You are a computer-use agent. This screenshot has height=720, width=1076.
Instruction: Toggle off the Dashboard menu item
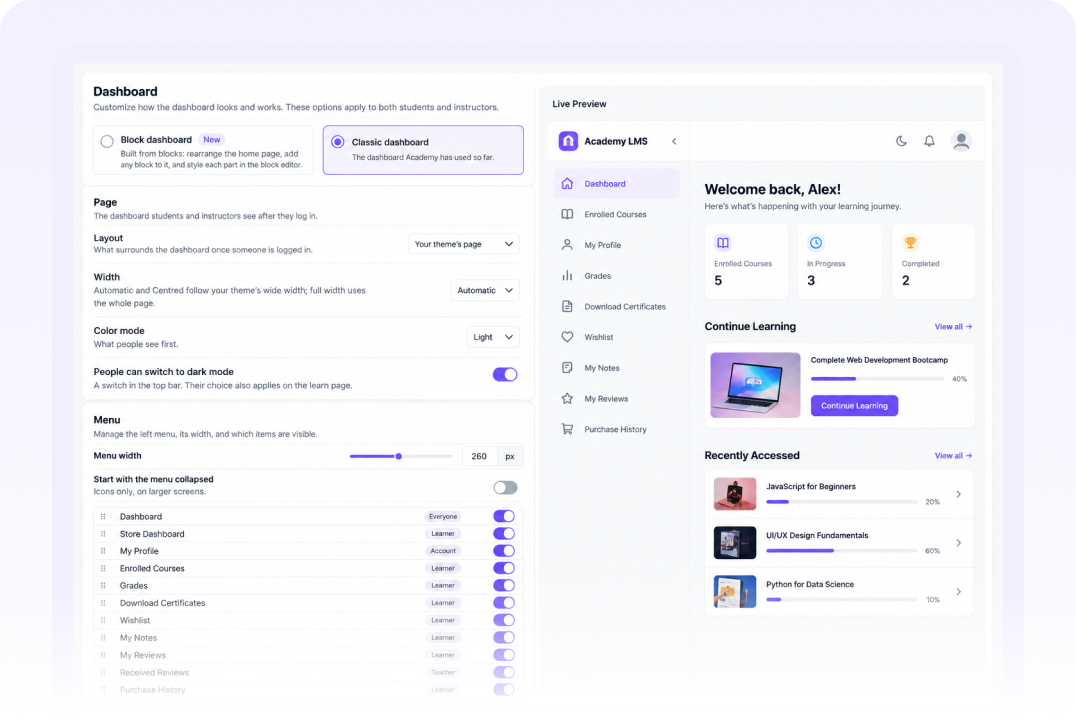[504, 516]
